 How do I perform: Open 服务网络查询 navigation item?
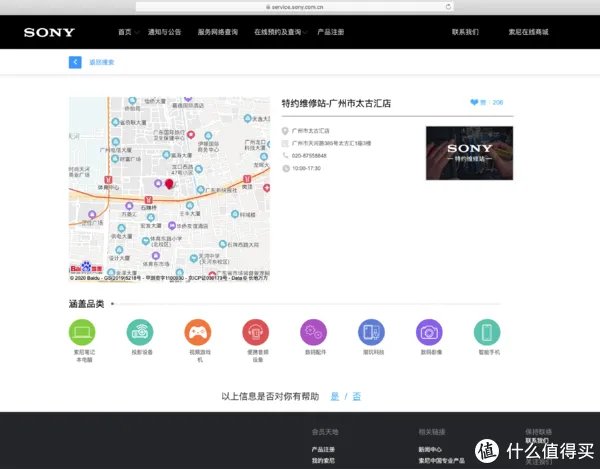pos(218,32)
